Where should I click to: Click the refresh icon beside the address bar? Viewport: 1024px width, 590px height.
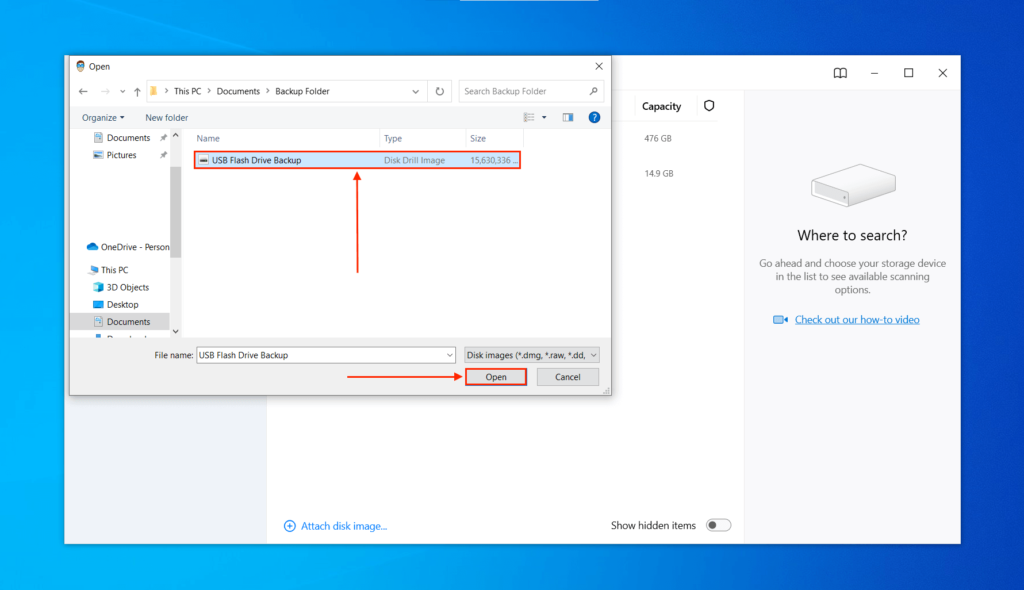point(440,91)
